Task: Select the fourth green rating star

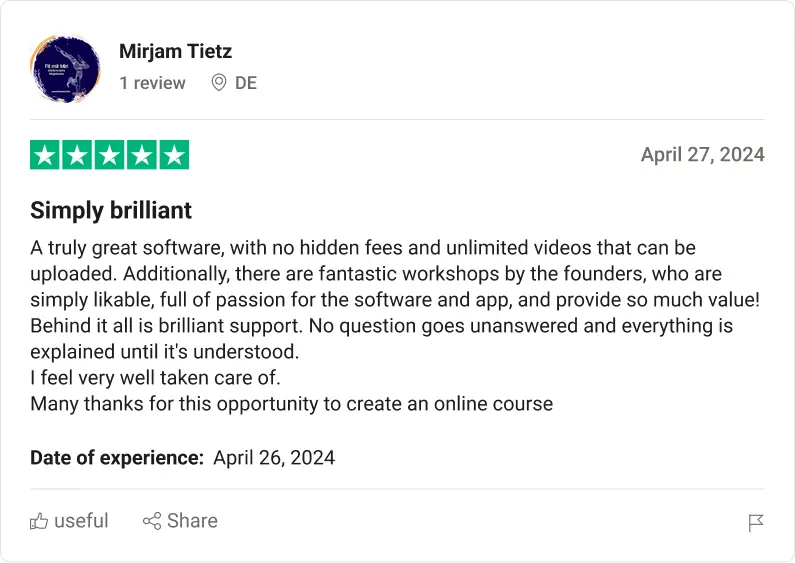Action: [141, 155]
